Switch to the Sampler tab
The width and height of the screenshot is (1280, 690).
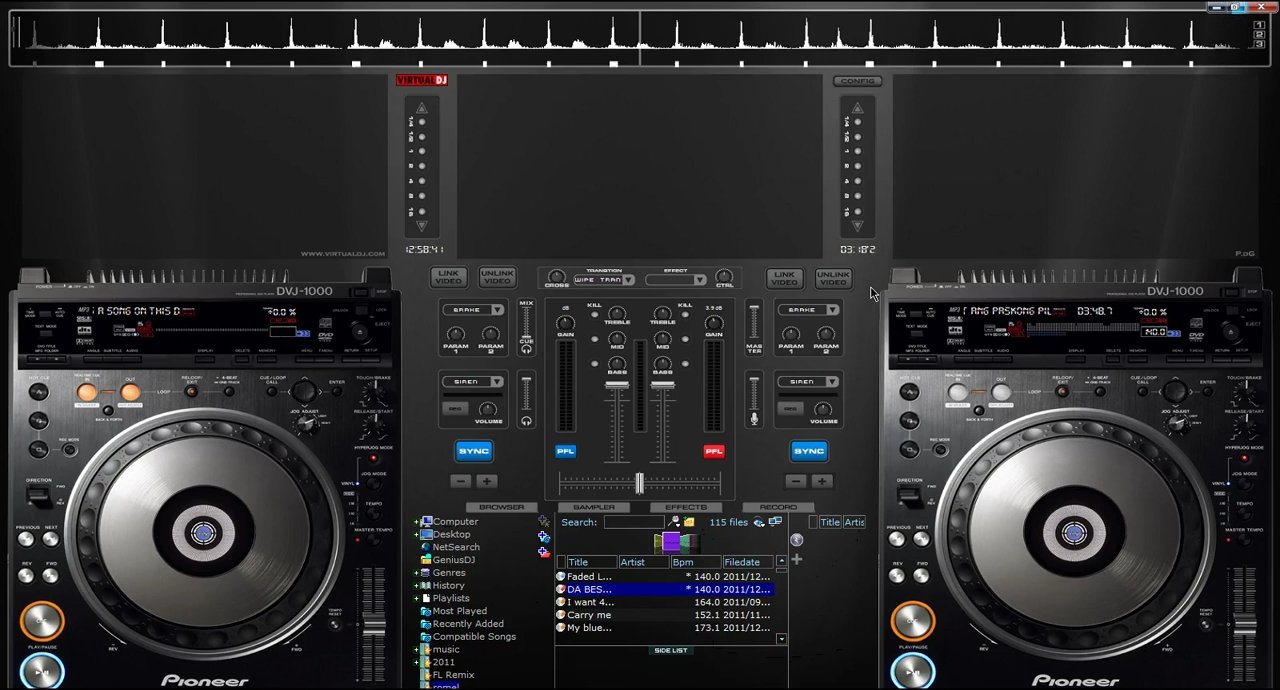pyautogui.click(x=594, y=508)
